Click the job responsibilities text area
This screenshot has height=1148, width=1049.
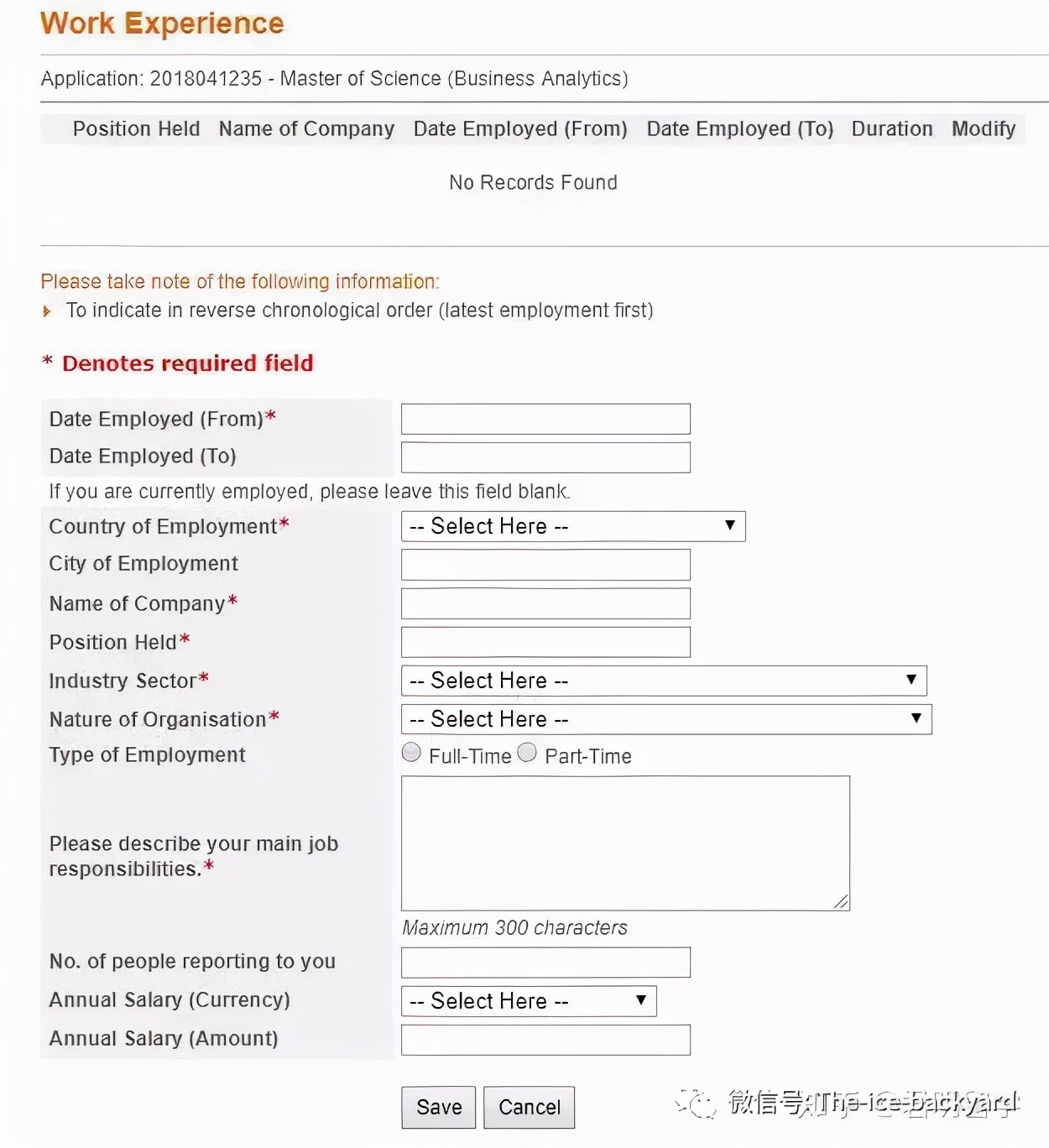pyautogui.click(x=625, y=843)
